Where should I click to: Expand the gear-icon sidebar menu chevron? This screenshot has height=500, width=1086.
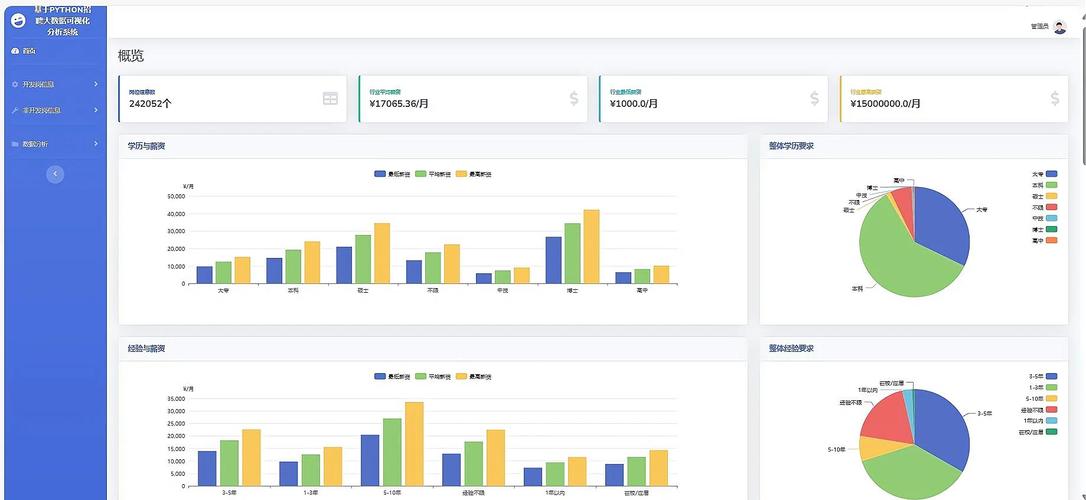coord(96,84)
